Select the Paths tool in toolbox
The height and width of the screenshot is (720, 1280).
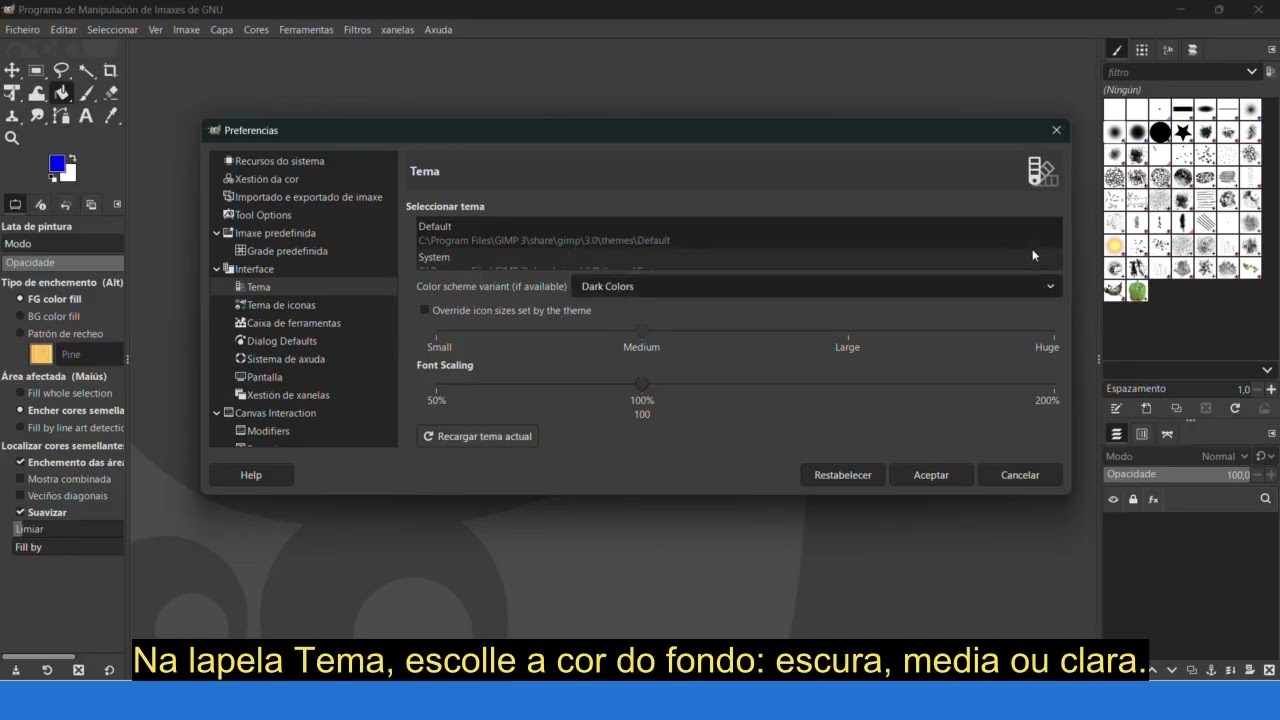click(61, 116)
